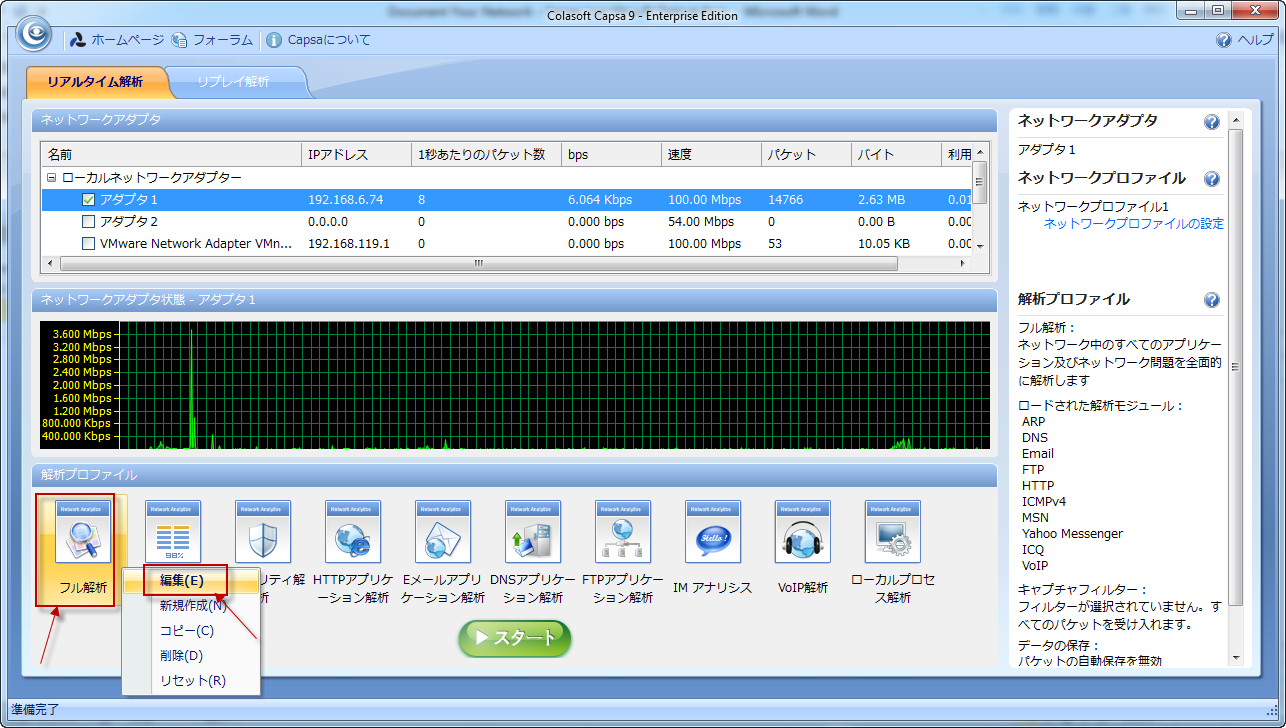Select the フル解析 profile icon
Viewport: 1286px width, 728px height.
pos(82,532)
